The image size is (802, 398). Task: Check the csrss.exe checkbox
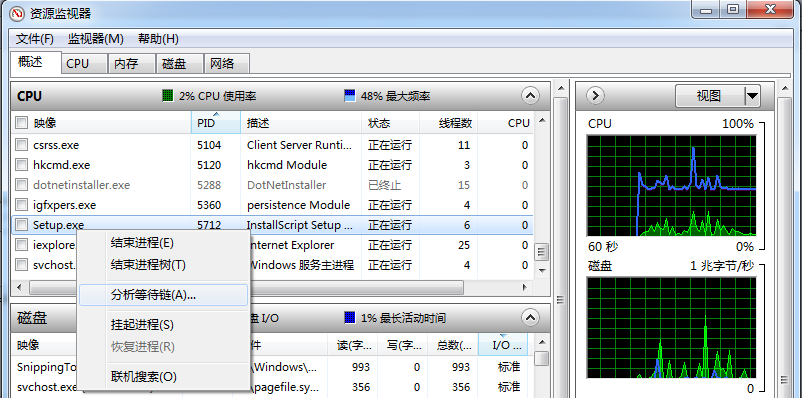tap(21, 145)
